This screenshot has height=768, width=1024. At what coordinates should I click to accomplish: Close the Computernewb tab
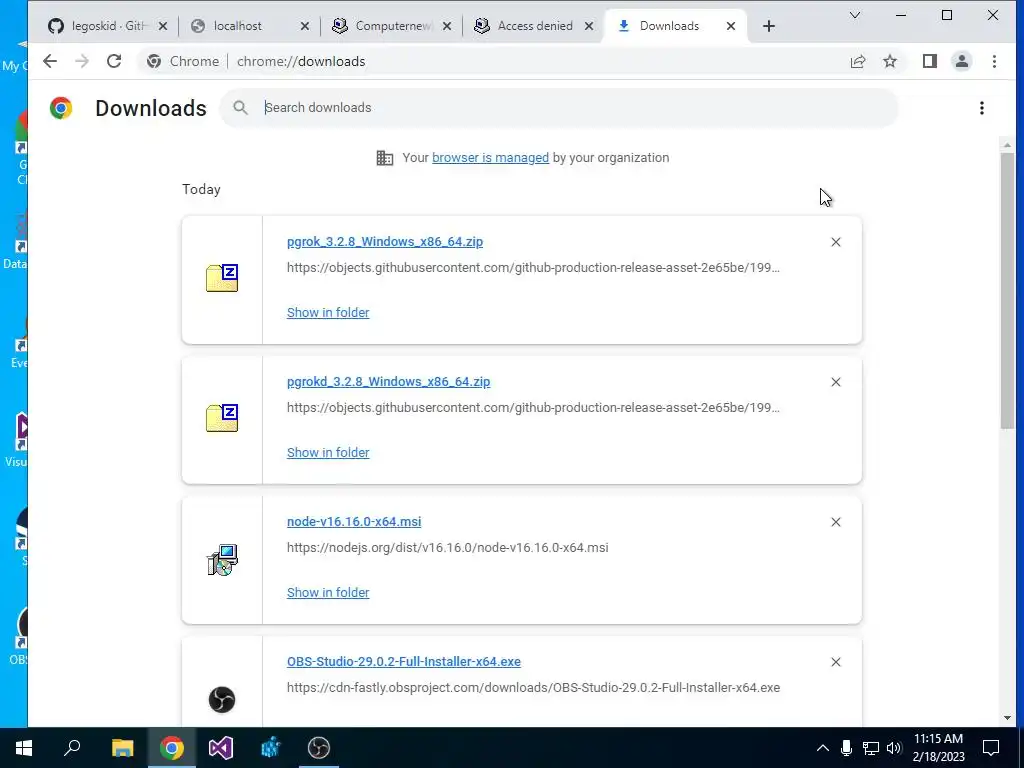coord(447,26)
